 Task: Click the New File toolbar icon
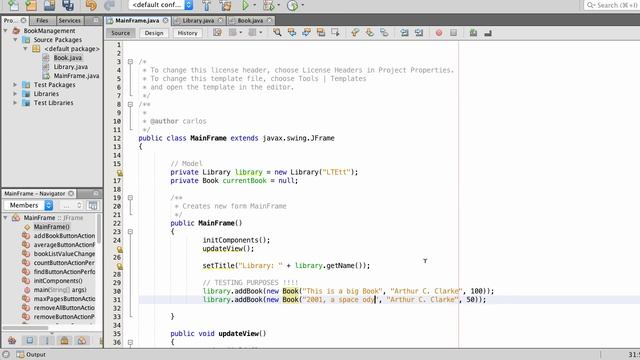pos(13,5)
